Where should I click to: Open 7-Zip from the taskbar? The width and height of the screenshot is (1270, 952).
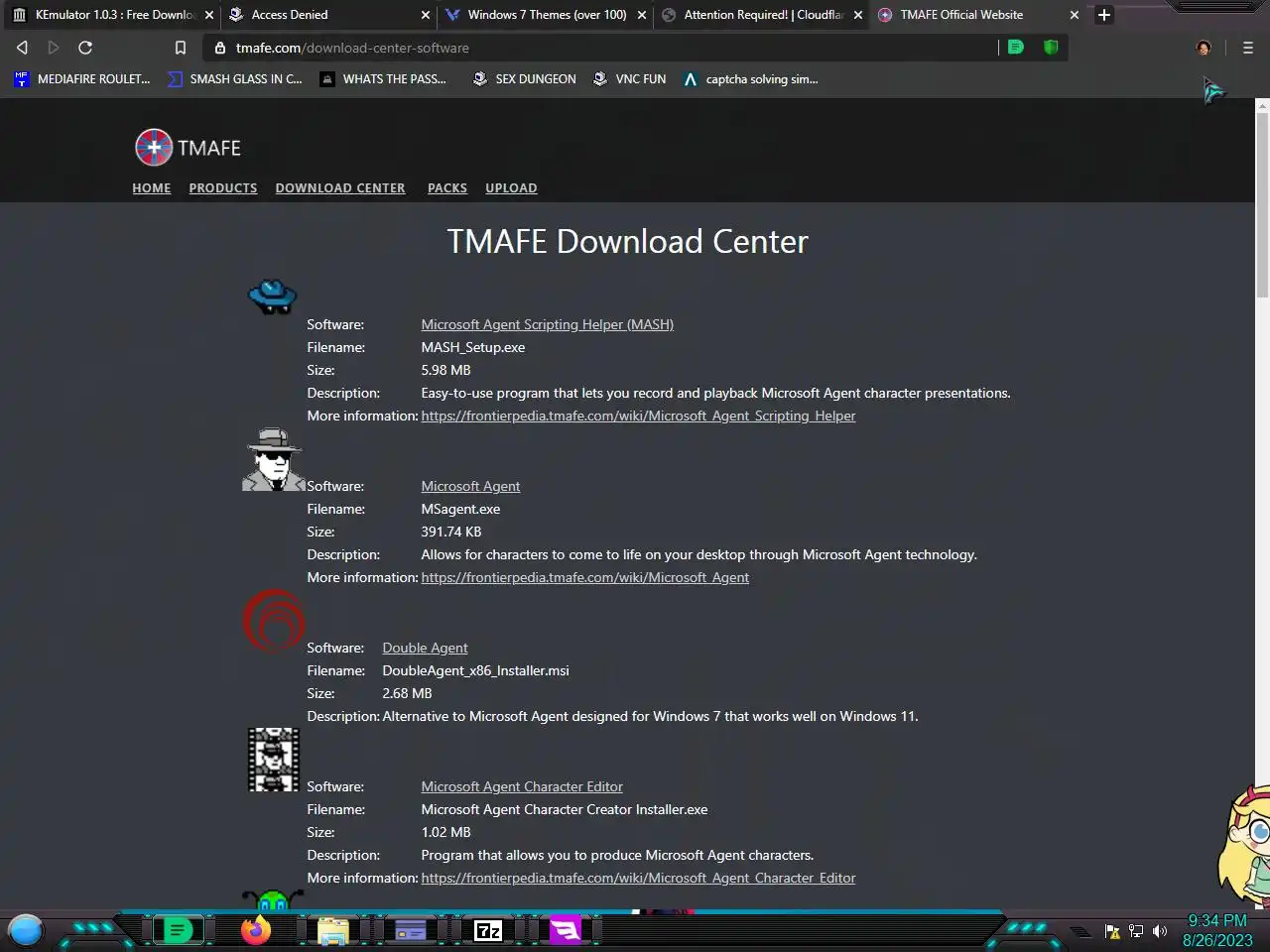click(x=488, y=930)
